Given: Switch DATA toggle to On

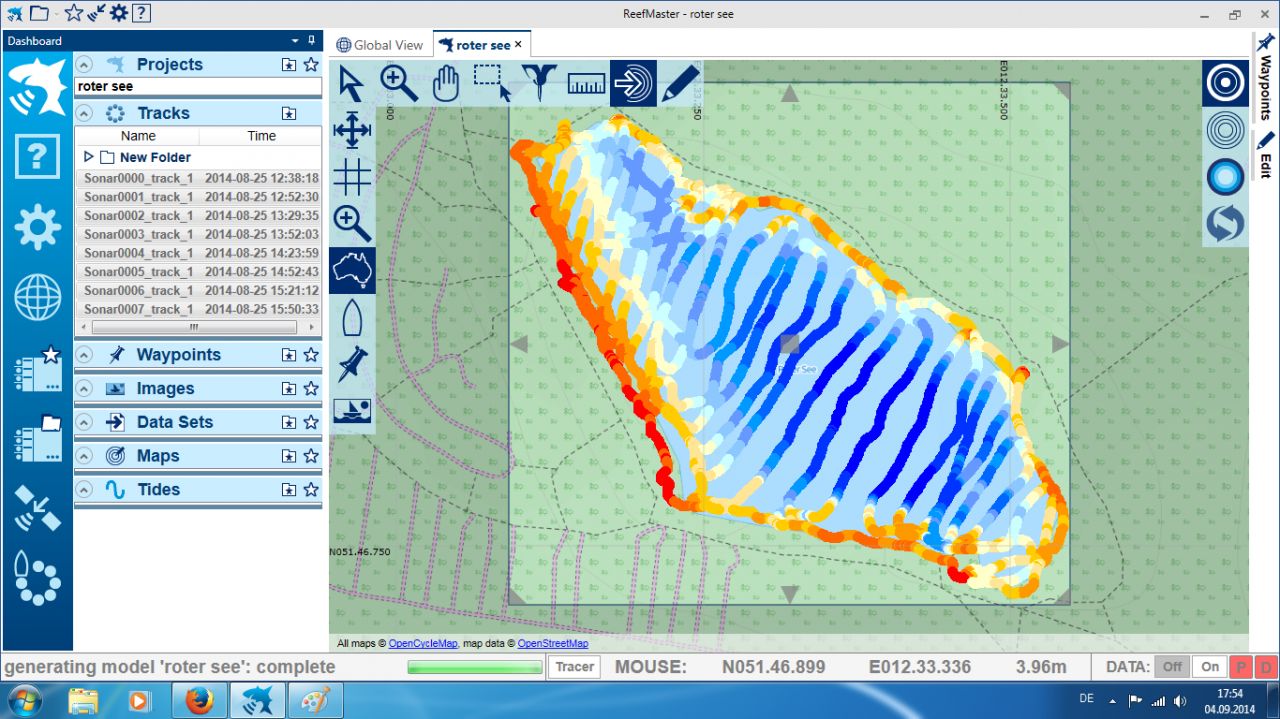Looking at the screenshot, I should [1210, 667].
